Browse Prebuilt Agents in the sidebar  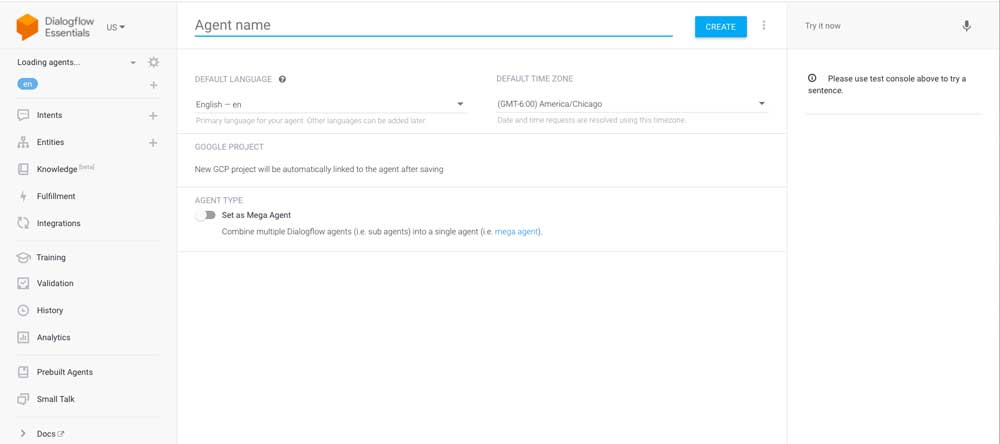[x=65, y=372]
